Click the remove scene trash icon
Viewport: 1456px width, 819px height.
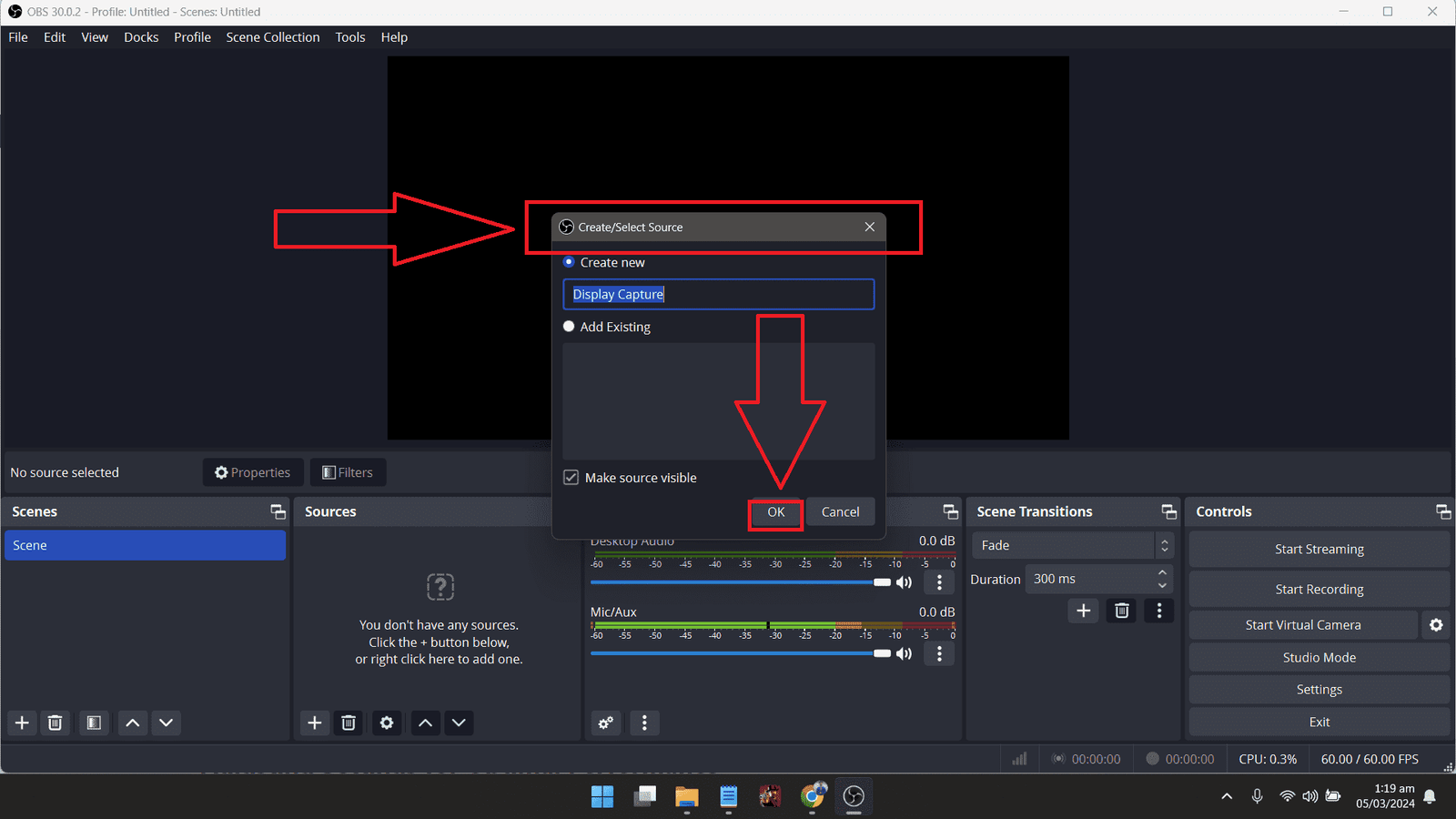click(56, 723)
